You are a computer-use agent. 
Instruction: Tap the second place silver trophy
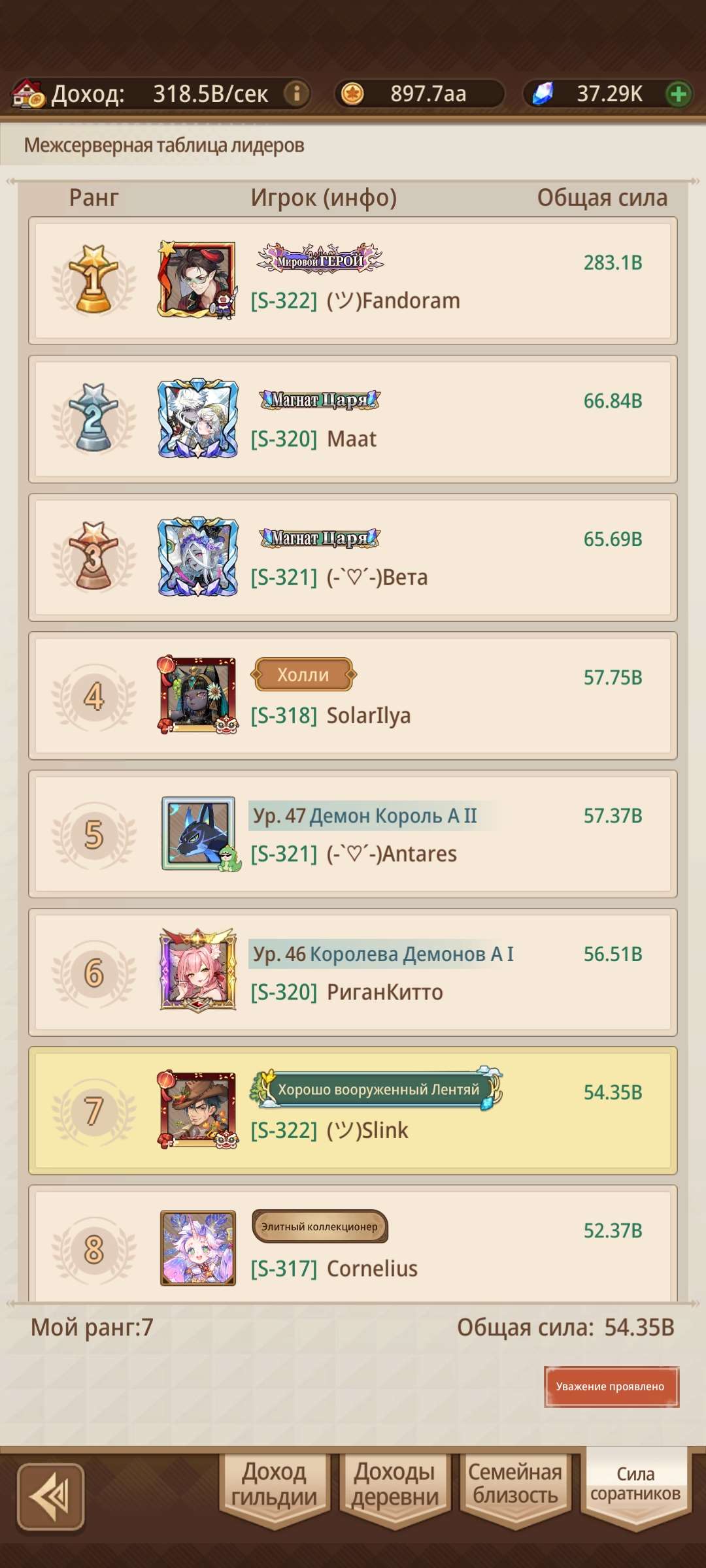pyautogui.click(x=94, y=418)
